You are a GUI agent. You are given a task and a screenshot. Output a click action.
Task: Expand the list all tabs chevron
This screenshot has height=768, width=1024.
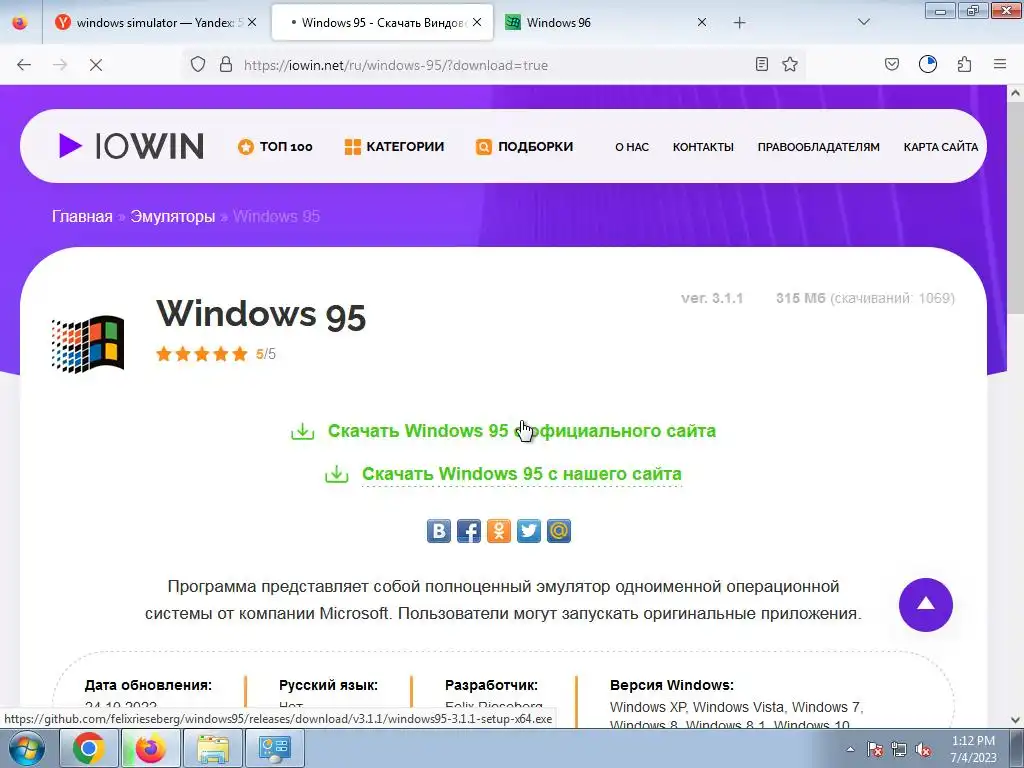[864, 22]
